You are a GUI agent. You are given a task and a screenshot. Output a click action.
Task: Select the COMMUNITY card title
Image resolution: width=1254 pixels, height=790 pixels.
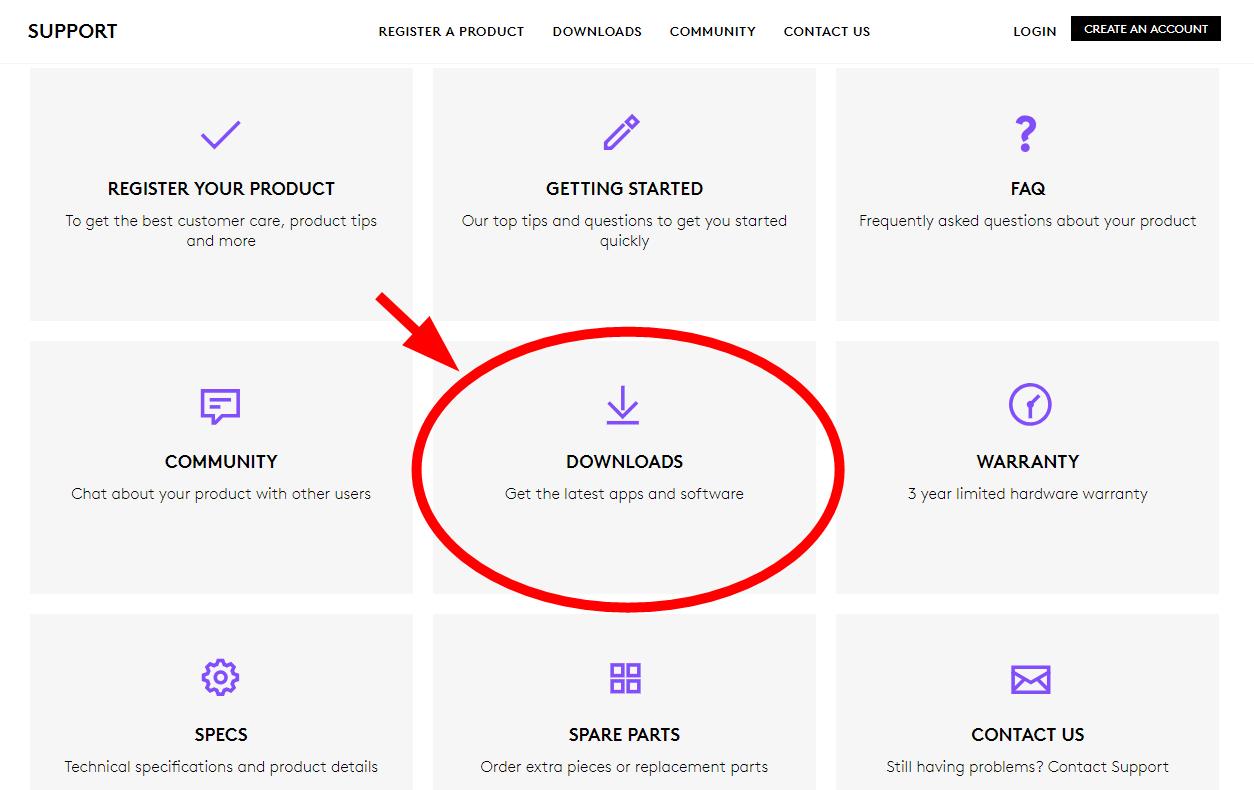click(221, 462)
